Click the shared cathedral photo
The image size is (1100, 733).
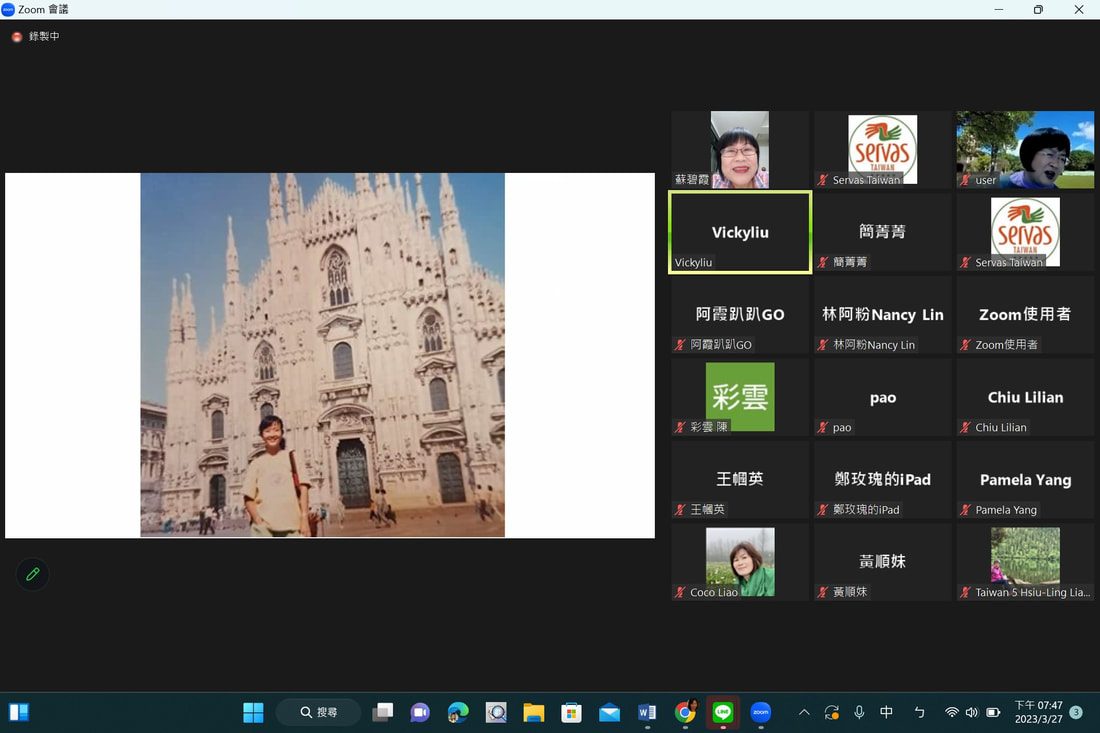click(x=322, y=355)
